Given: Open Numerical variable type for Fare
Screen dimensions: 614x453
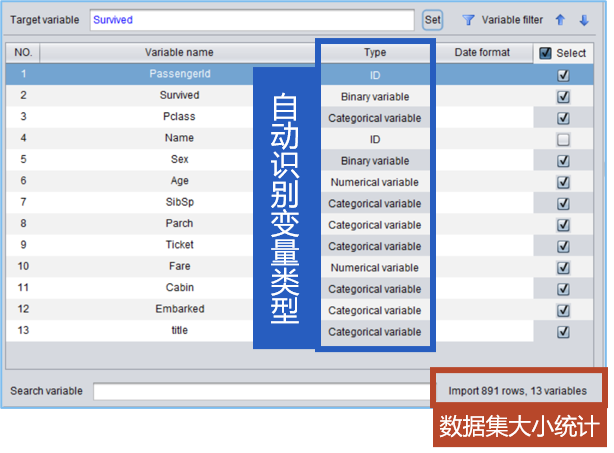Looking at the screenshot, I should [x=375, y=267].
